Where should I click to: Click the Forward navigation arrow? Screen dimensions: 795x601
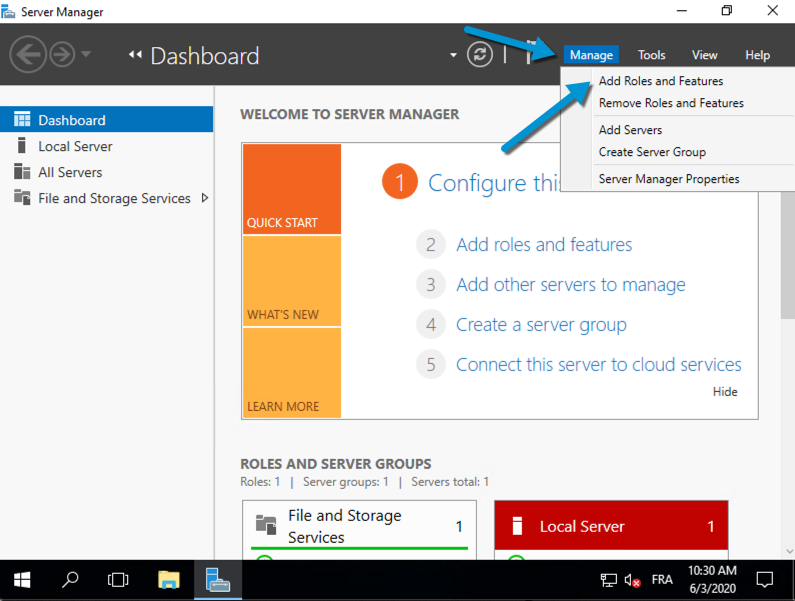click(x=62, y=54)
